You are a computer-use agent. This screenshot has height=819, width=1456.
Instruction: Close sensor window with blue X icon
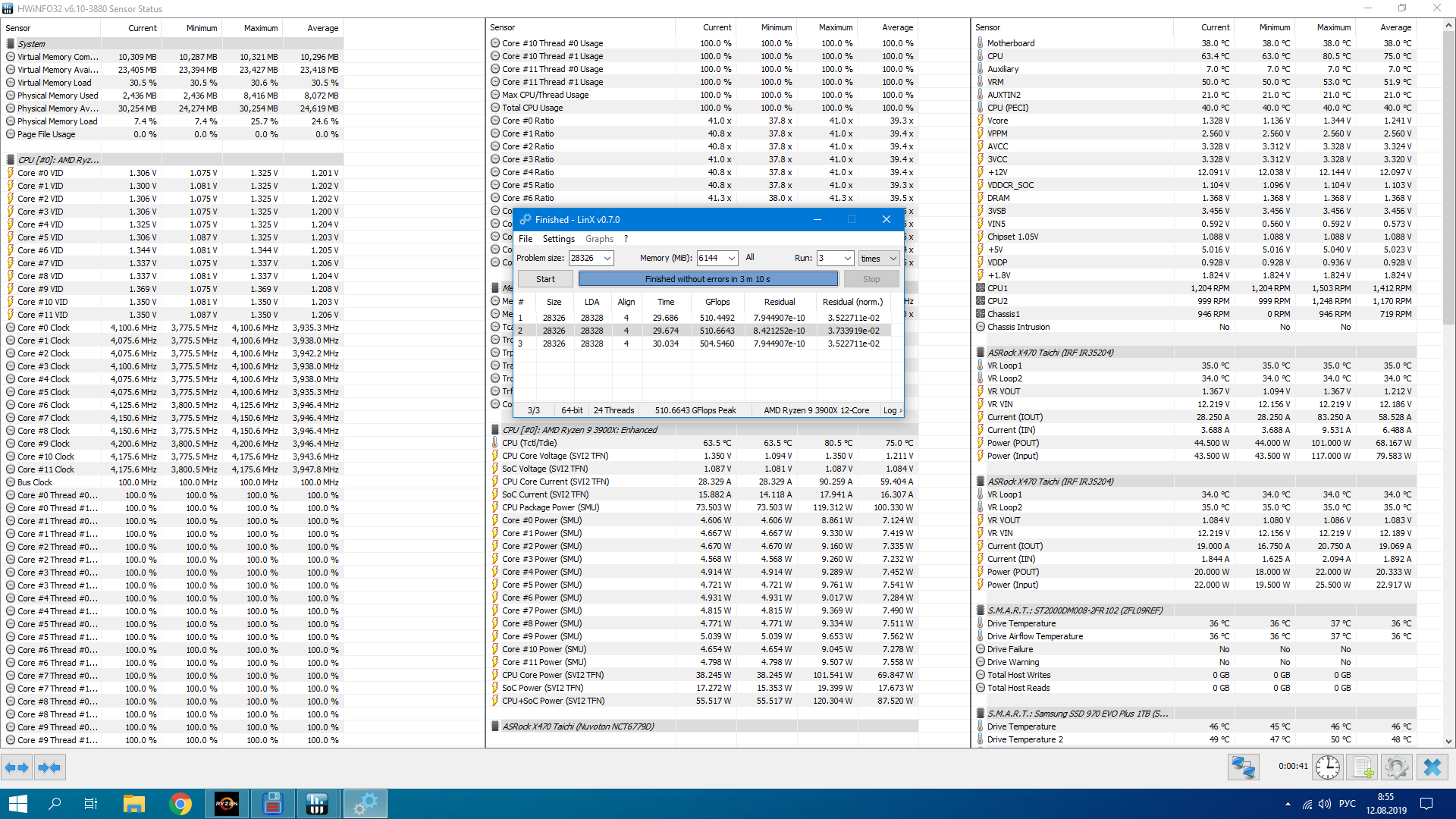[x=1432, y=767]
